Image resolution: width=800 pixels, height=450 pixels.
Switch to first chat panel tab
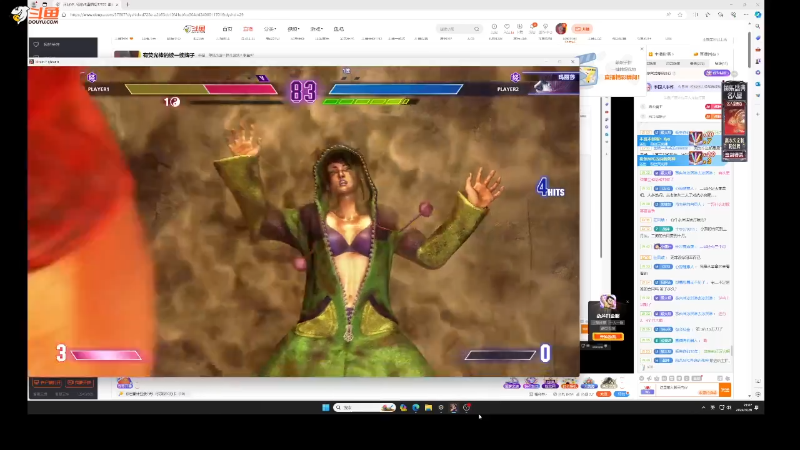652,64
